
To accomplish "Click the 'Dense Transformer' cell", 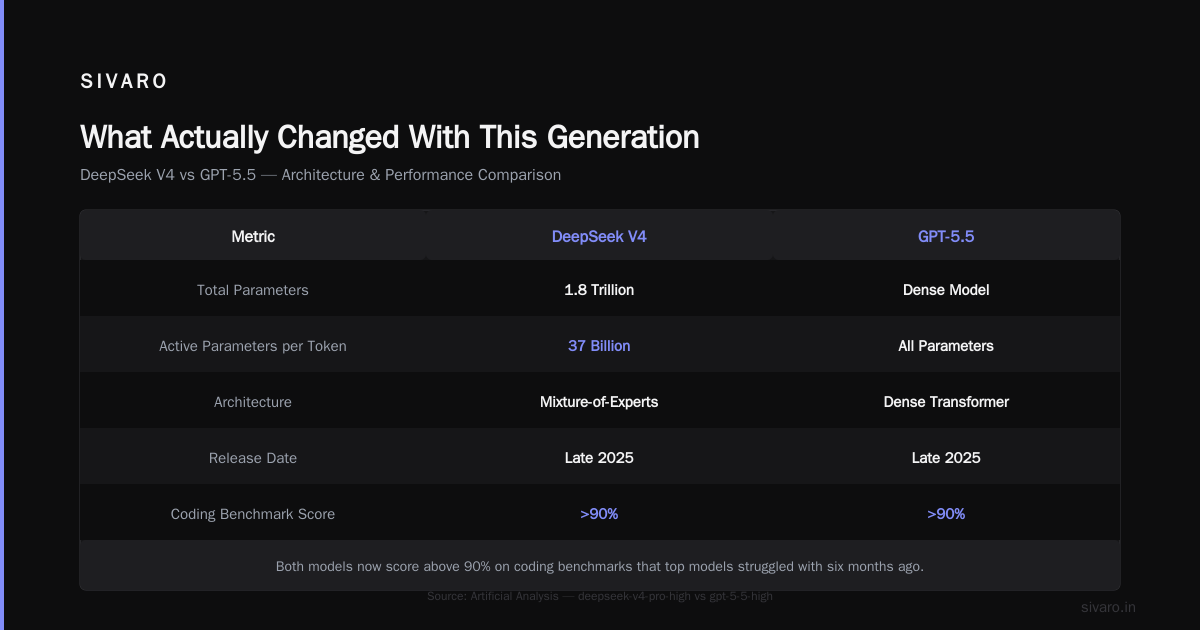I will click(x=946, y=402).
